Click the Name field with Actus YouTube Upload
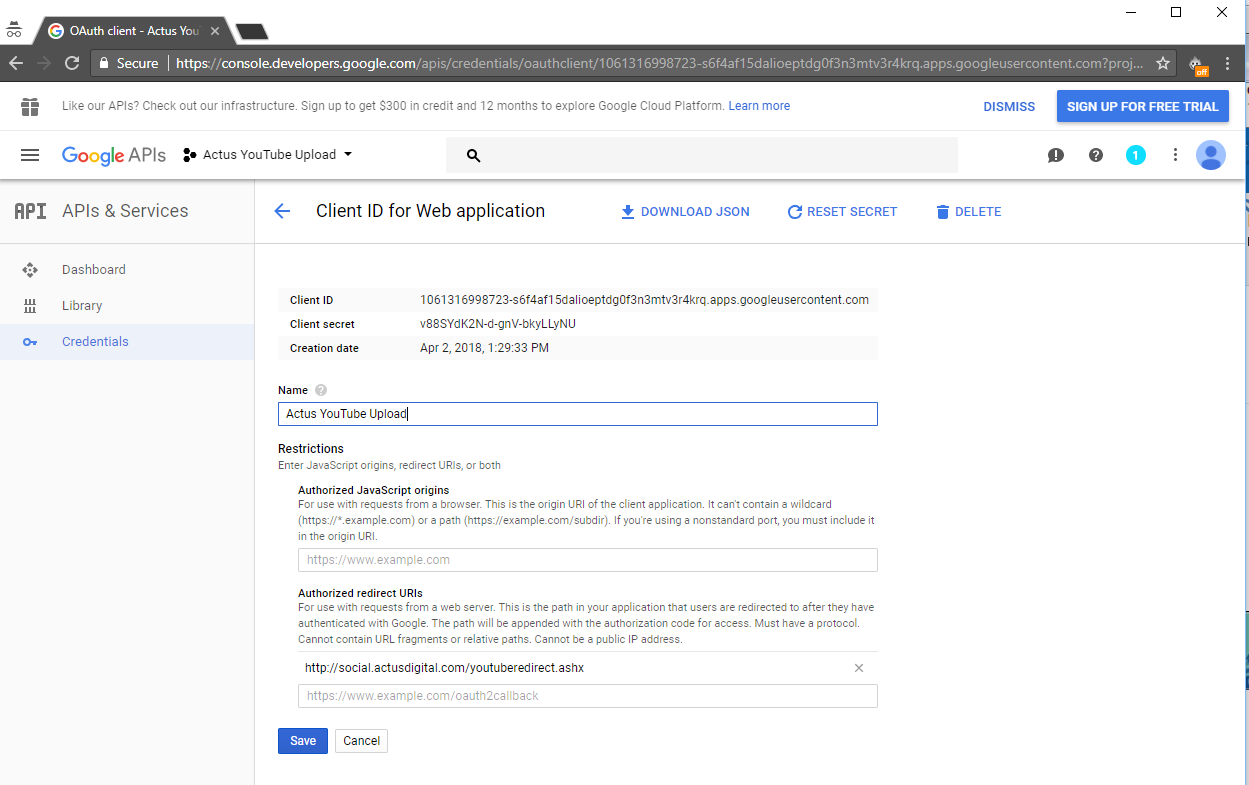 [578, 414]
